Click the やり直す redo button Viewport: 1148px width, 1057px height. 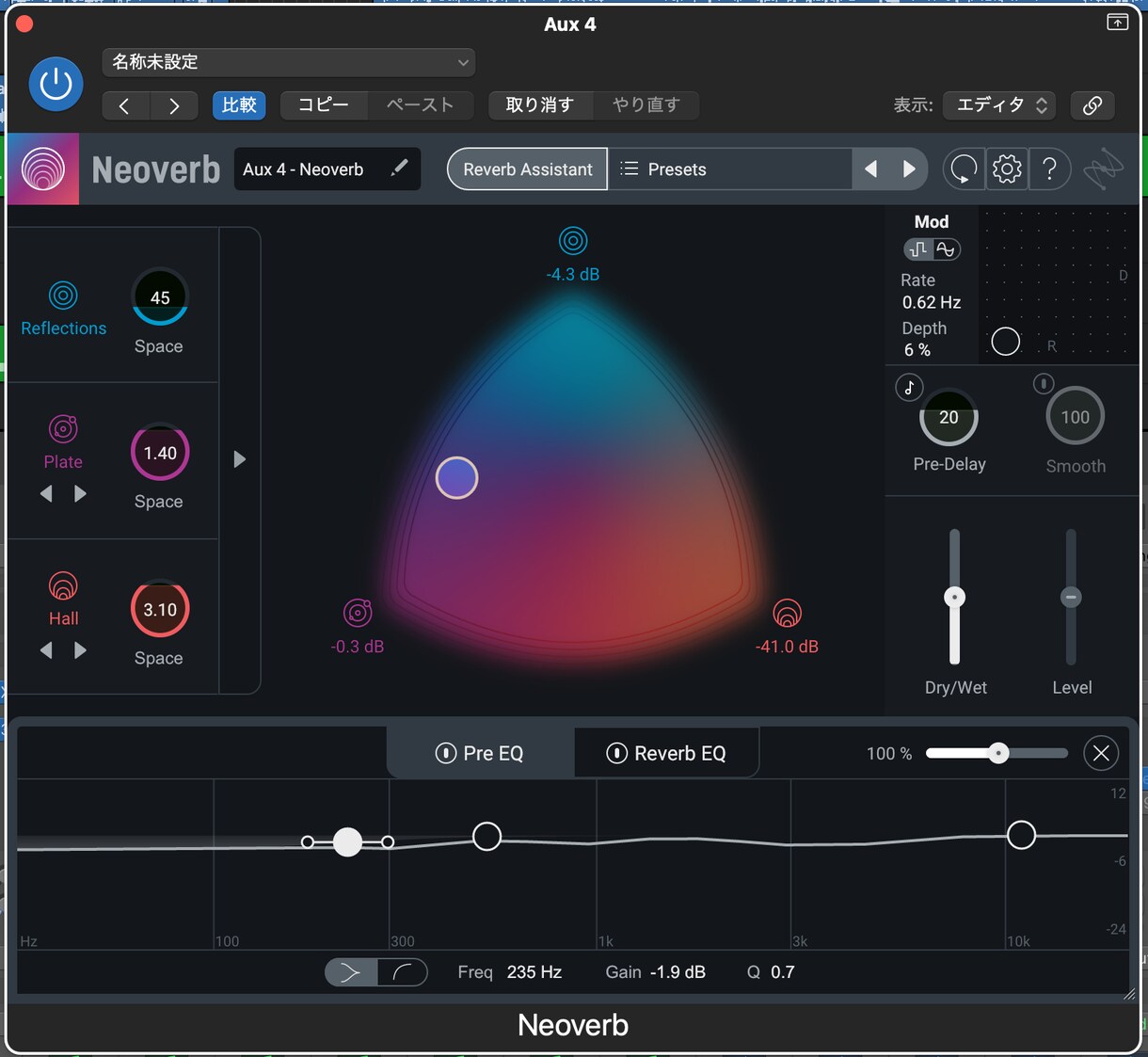tap(646, 104)
